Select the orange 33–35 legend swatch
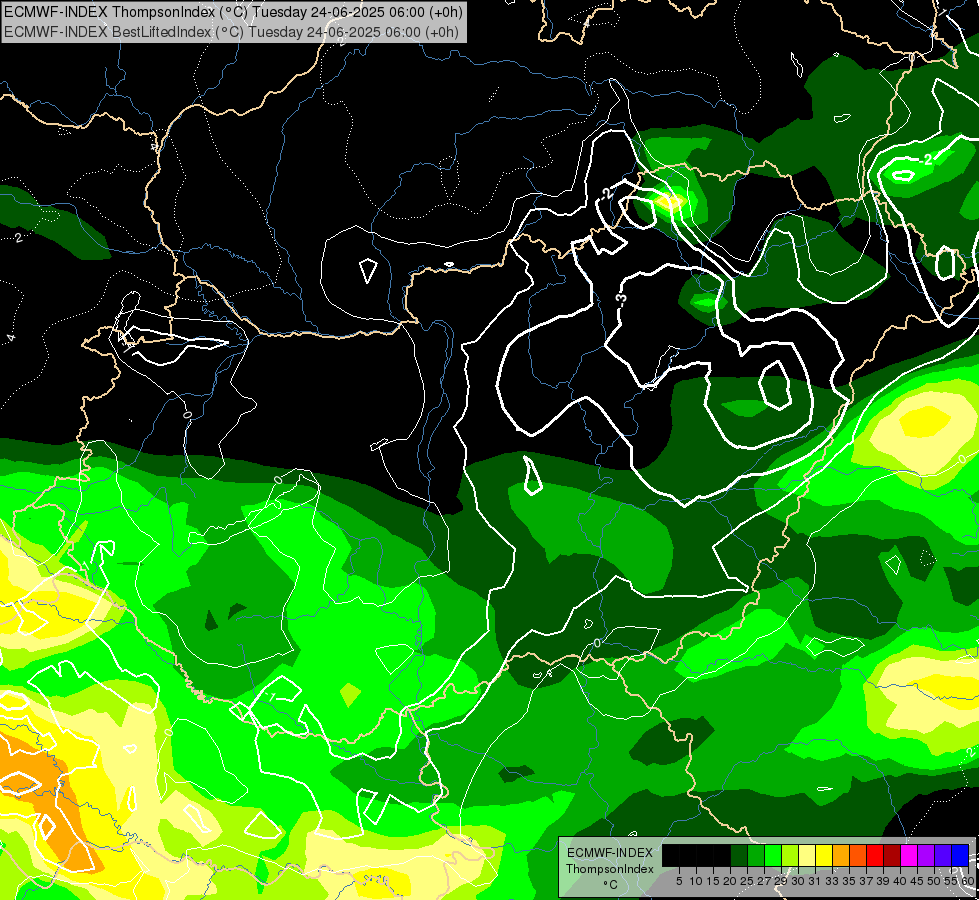This screenshot has width=979, height=900. (841, 855)
